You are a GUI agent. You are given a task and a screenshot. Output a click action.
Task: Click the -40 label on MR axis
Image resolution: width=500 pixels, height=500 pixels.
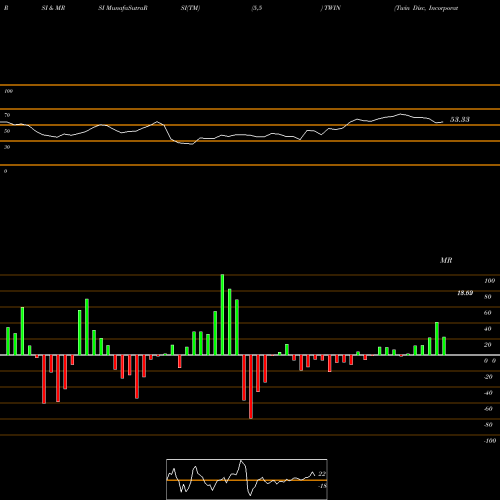point(488,393)
